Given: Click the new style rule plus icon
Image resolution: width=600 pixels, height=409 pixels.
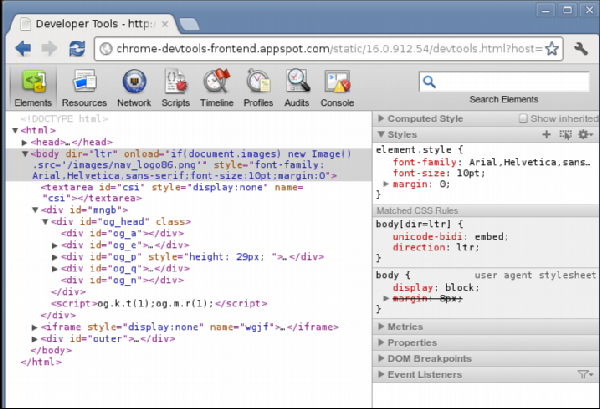Looking at the screenshot, I should coord(547,134).
